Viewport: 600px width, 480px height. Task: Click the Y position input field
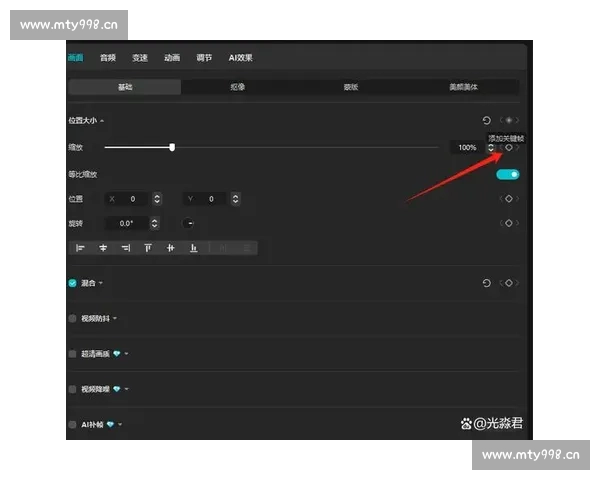point(206,199)
